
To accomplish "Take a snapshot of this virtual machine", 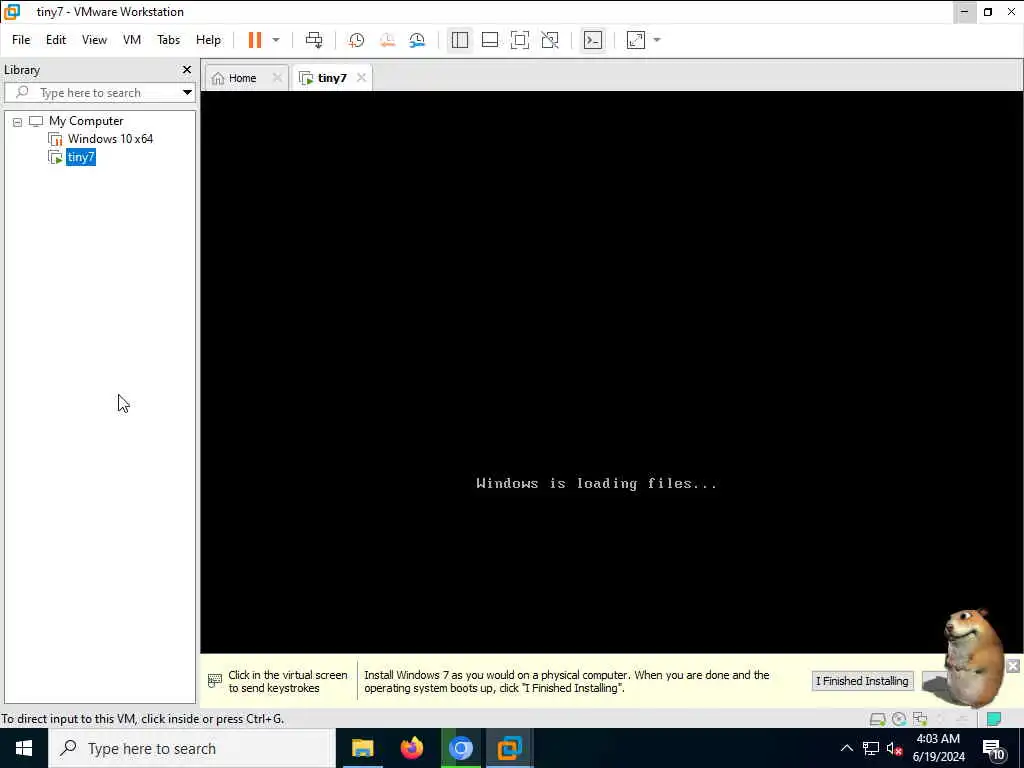I will pyautogui.click(x=356, y=40).
